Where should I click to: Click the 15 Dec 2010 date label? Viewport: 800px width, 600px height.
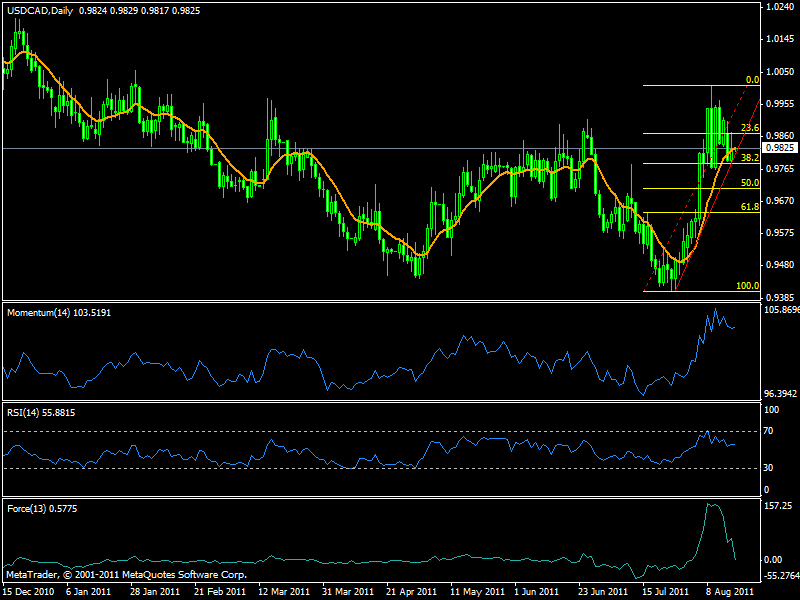pyautogui.click(x=28, y=592)
